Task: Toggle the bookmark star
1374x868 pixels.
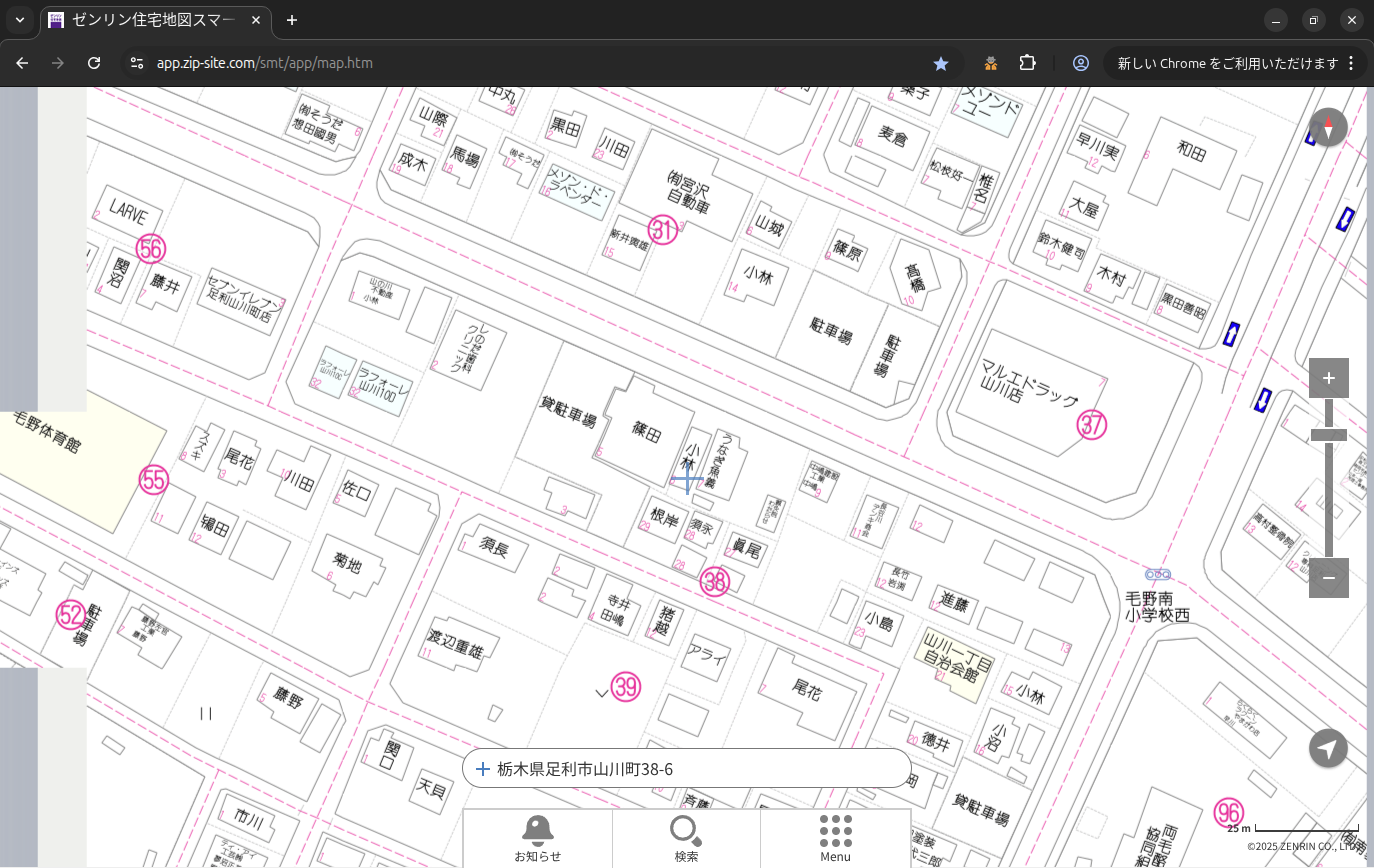Action: pos(940,63)
